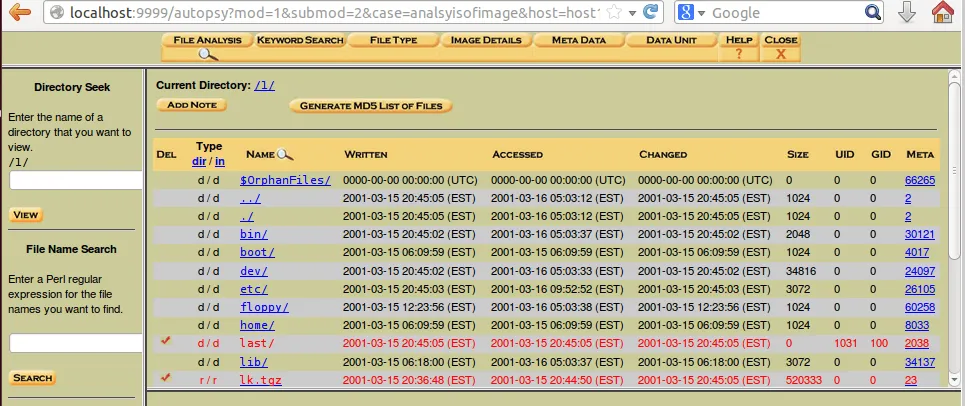Click the browser home icon

coord(944,13)
